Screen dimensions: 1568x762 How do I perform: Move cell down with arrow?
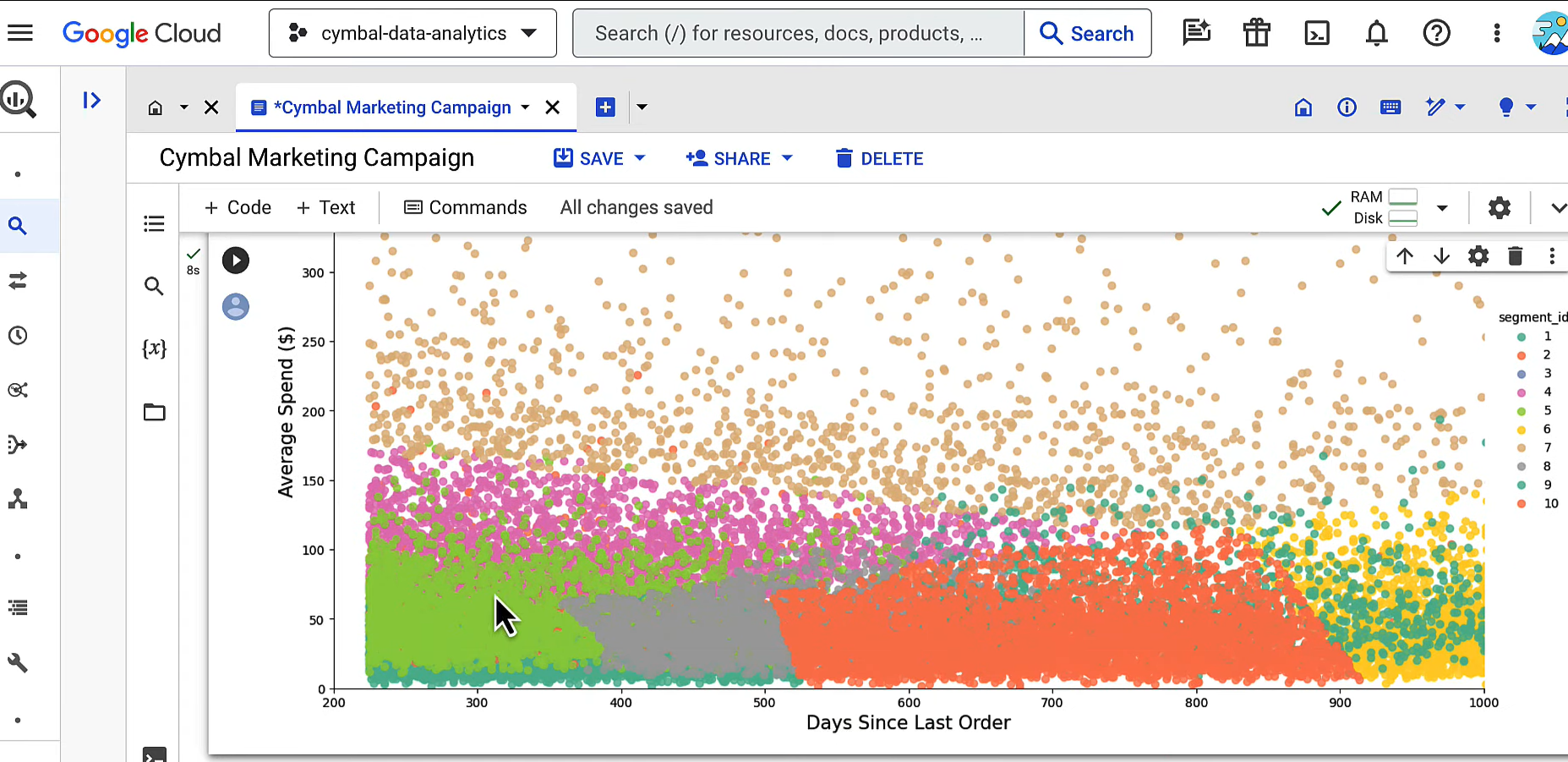[x=1442, y=256]
